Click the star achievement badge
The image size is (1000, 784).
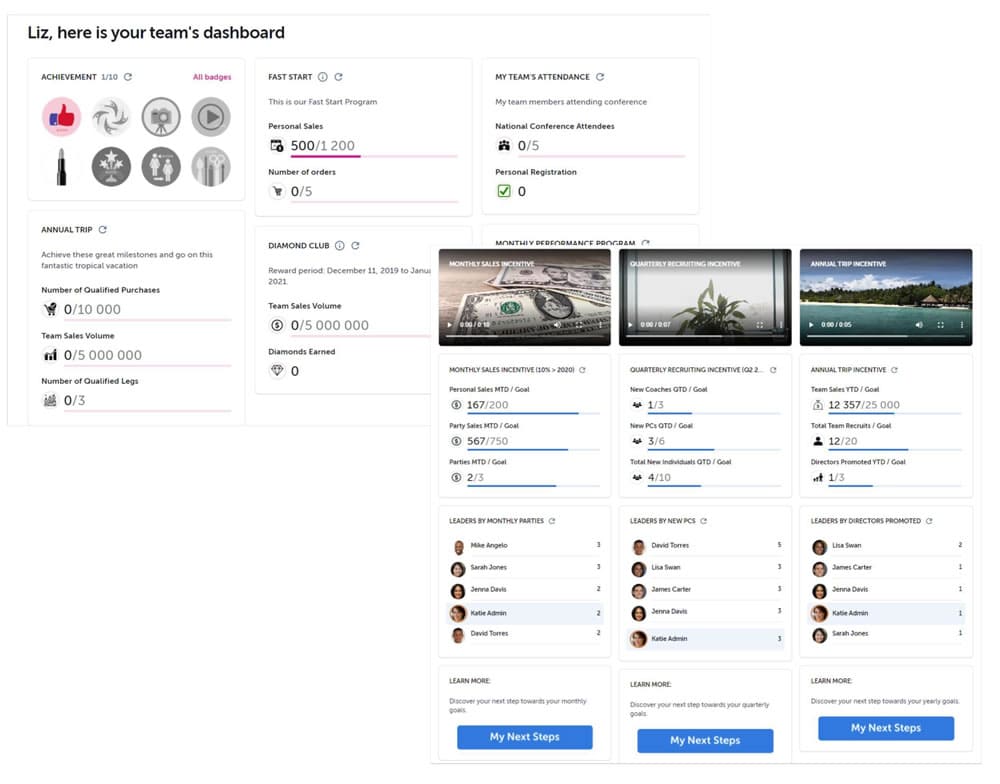click(x=111, y=166)
